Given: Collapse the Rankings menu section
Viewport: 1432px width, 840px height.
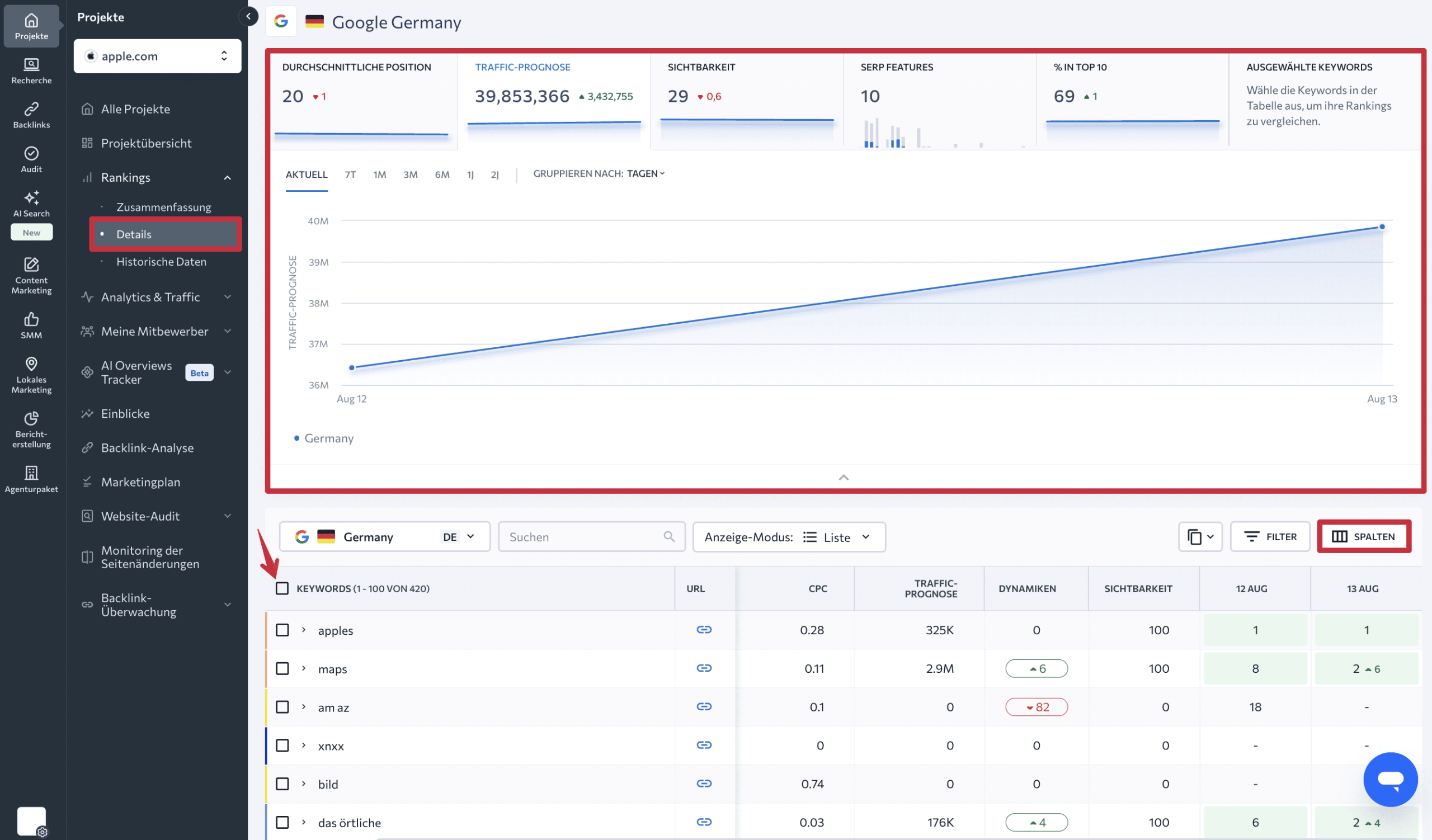Looking at the screenshot, I should point(227,177).
